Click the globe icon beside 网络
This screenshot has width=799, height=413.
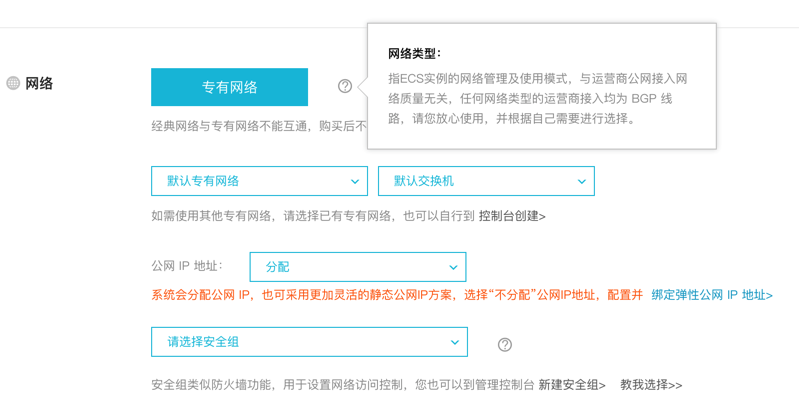[x=13, y=83]
